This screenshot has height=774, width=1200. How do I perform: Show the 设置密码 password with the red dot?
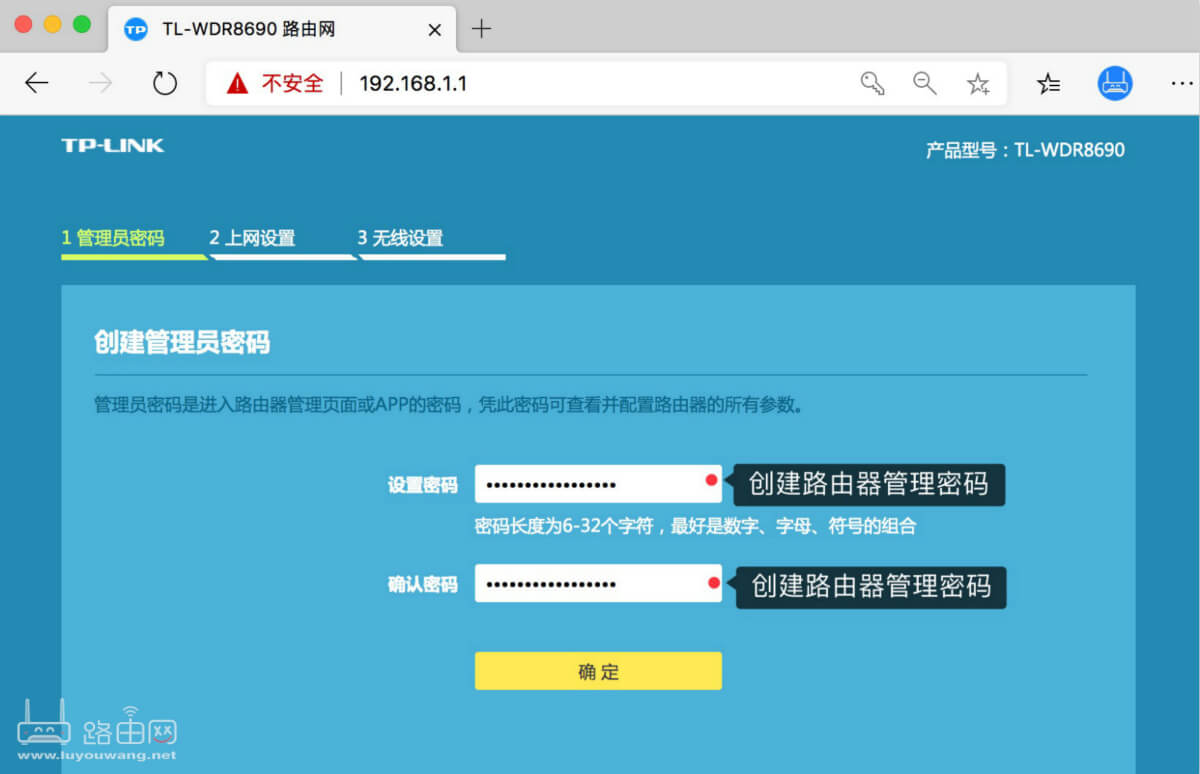[711, 482]
